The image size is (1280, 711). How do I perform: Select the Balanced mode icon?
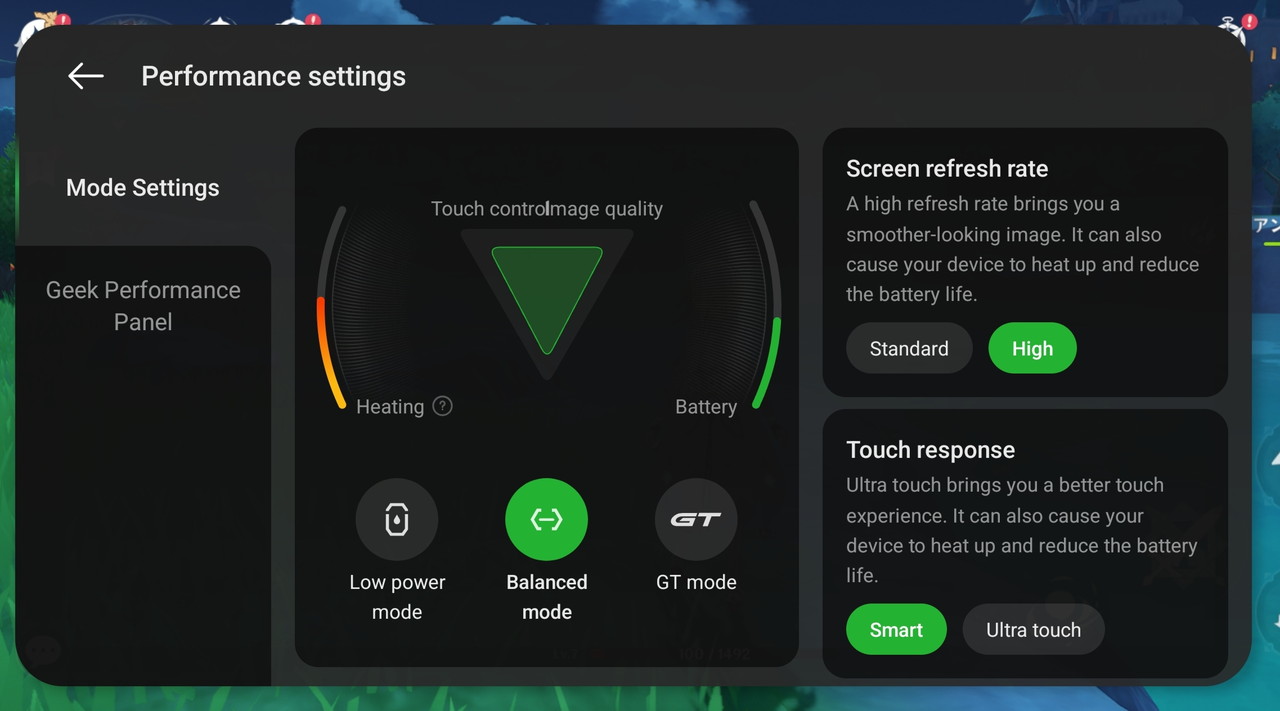(546, 519)
